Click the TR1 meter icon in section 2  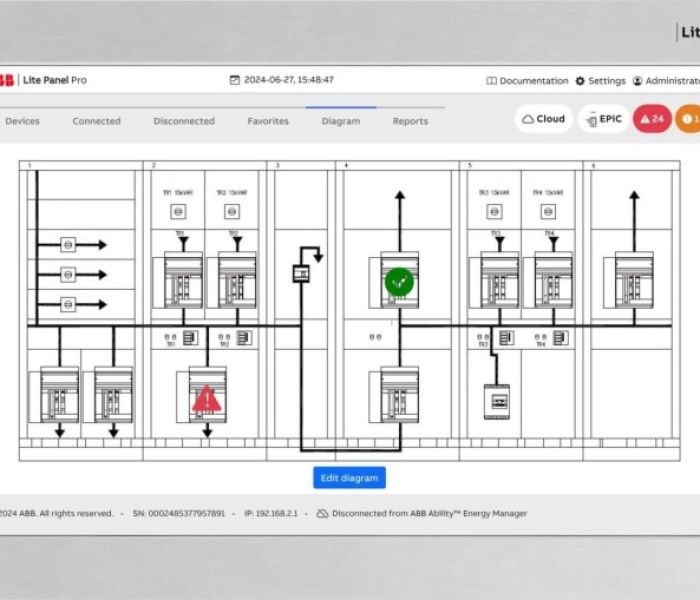pos(178,212)
